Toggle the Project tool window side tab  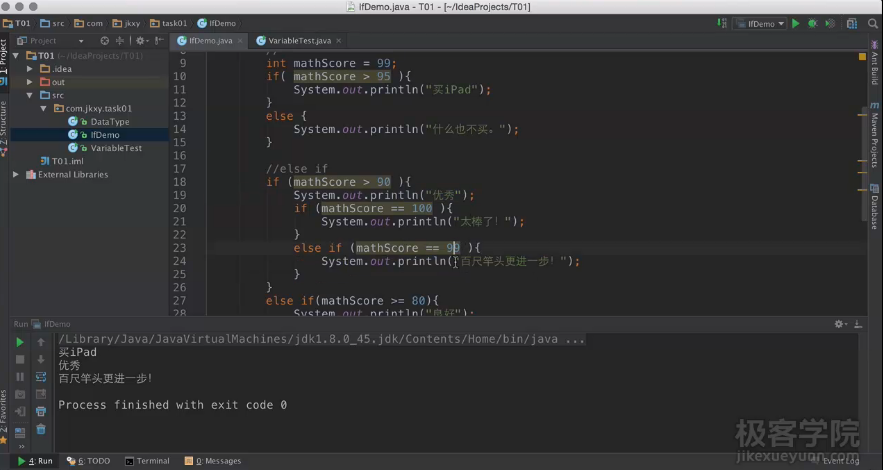pos(4,58)
